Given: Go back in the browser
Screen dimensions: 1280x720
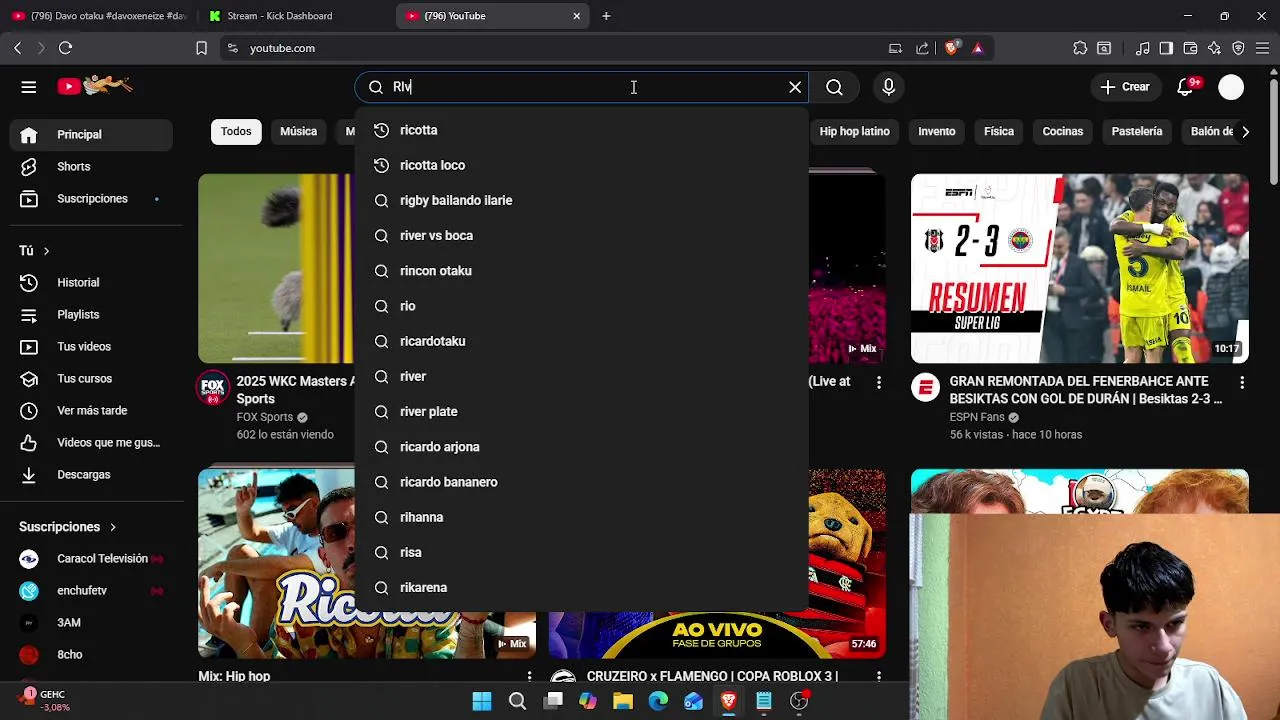Looking at the screenshot, I should coord(17,48).
